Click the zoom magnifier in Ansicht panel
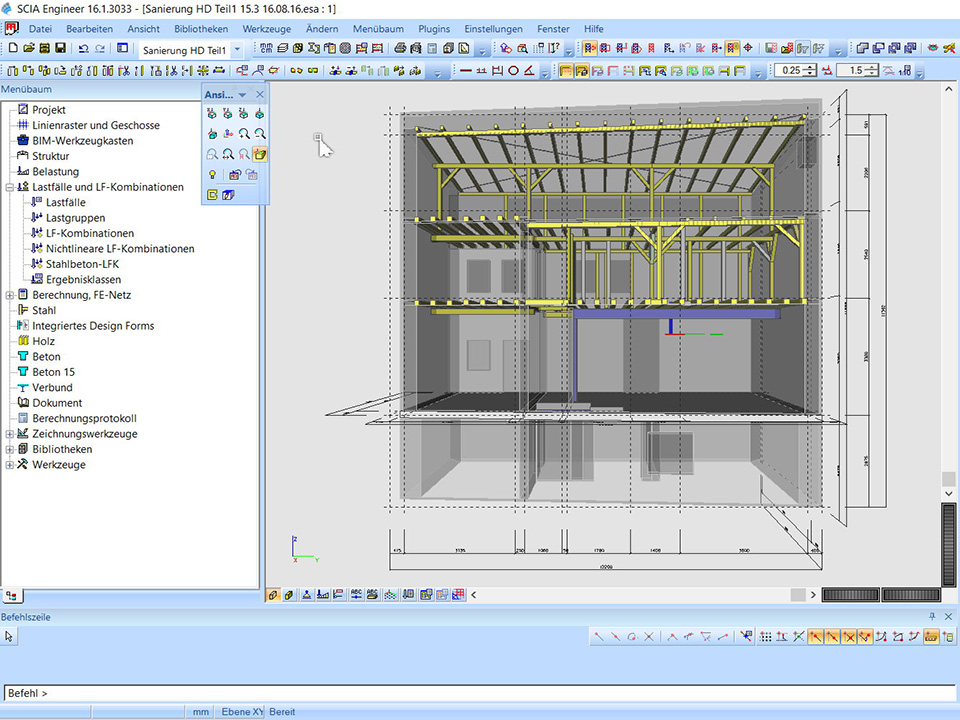 (x=244, y=134)
